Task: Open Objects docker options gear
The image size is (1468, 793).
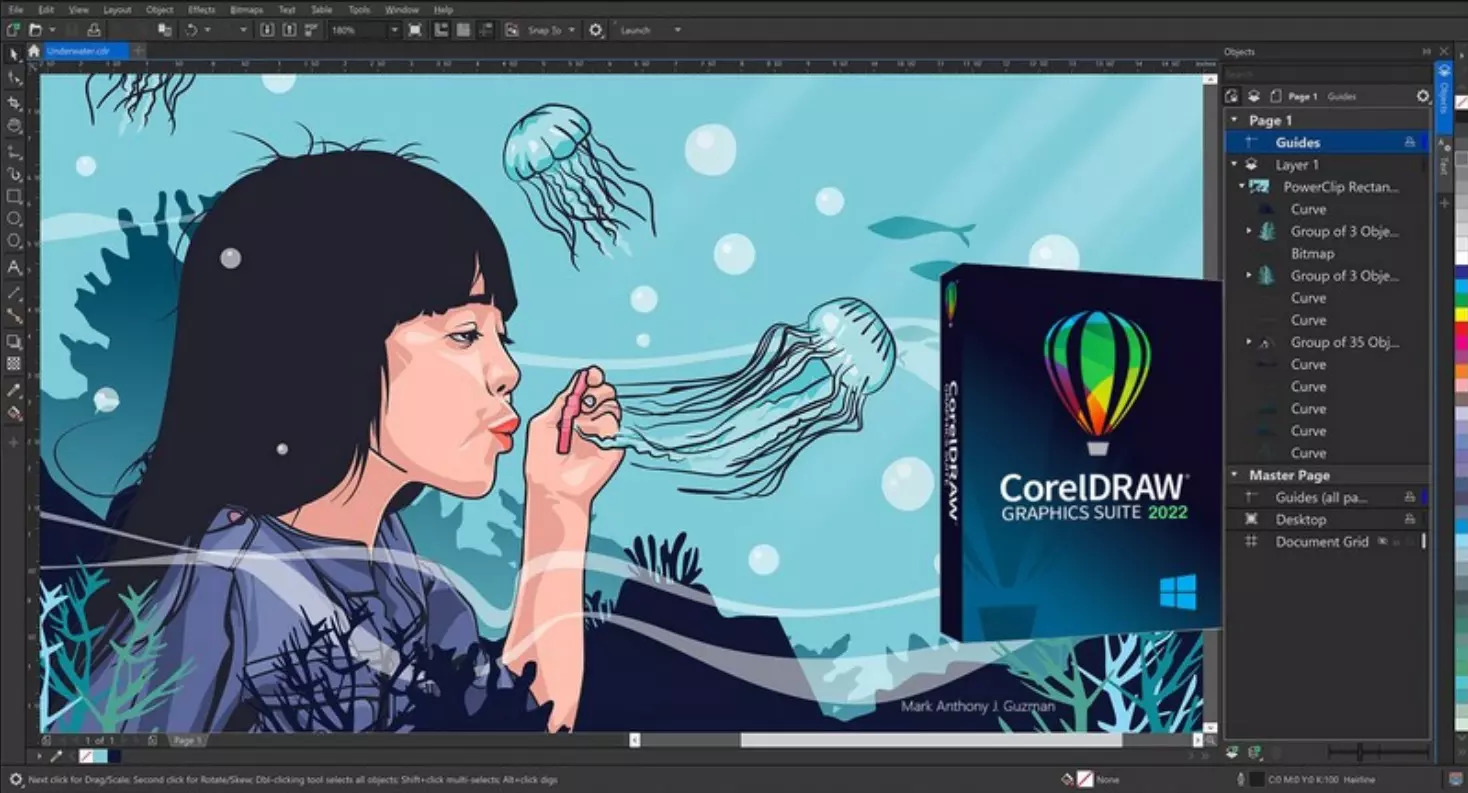Action: pos(1423,96)
